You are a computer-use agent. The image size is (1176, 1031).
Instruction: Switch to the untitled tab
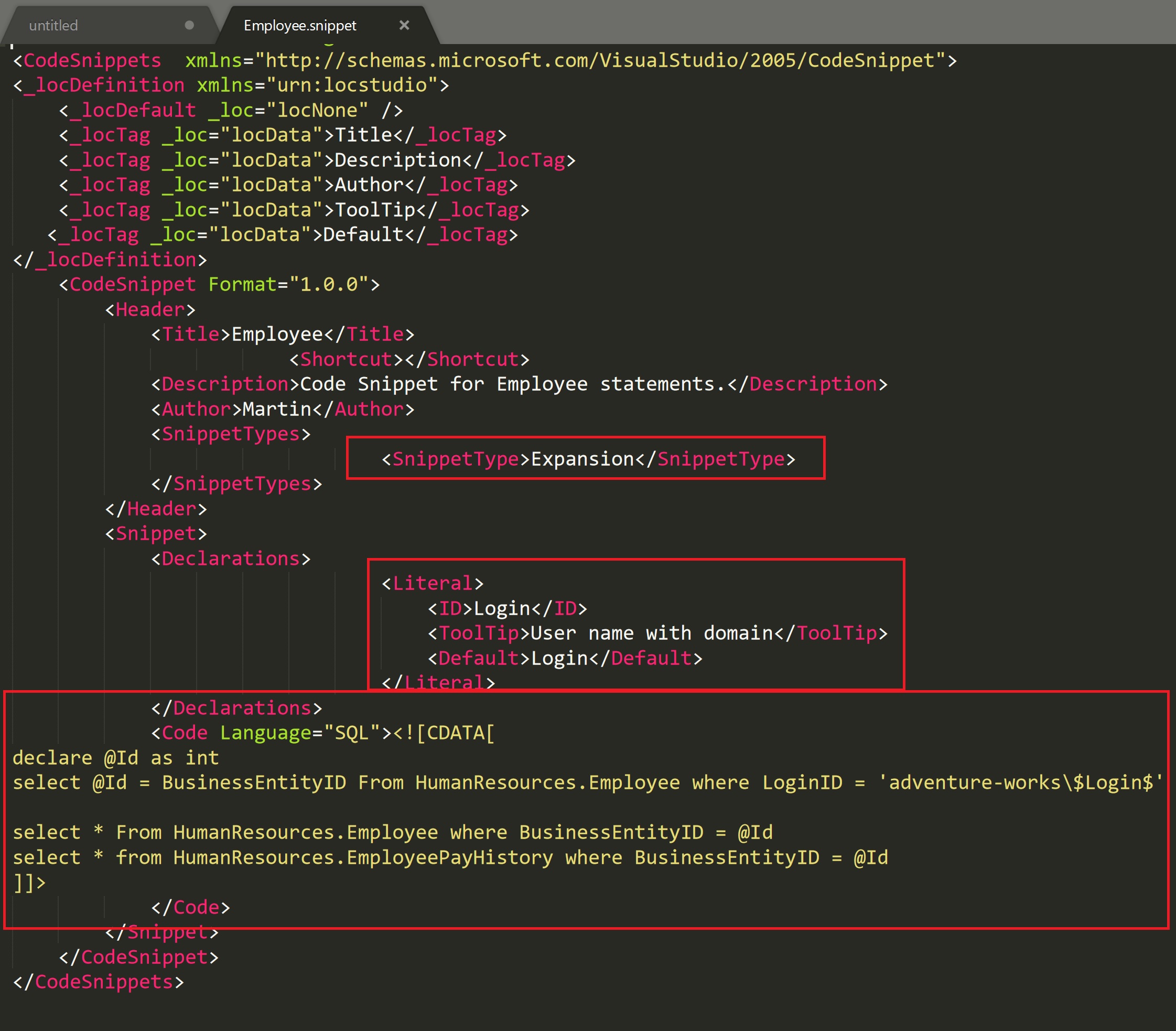pos(53,25)
